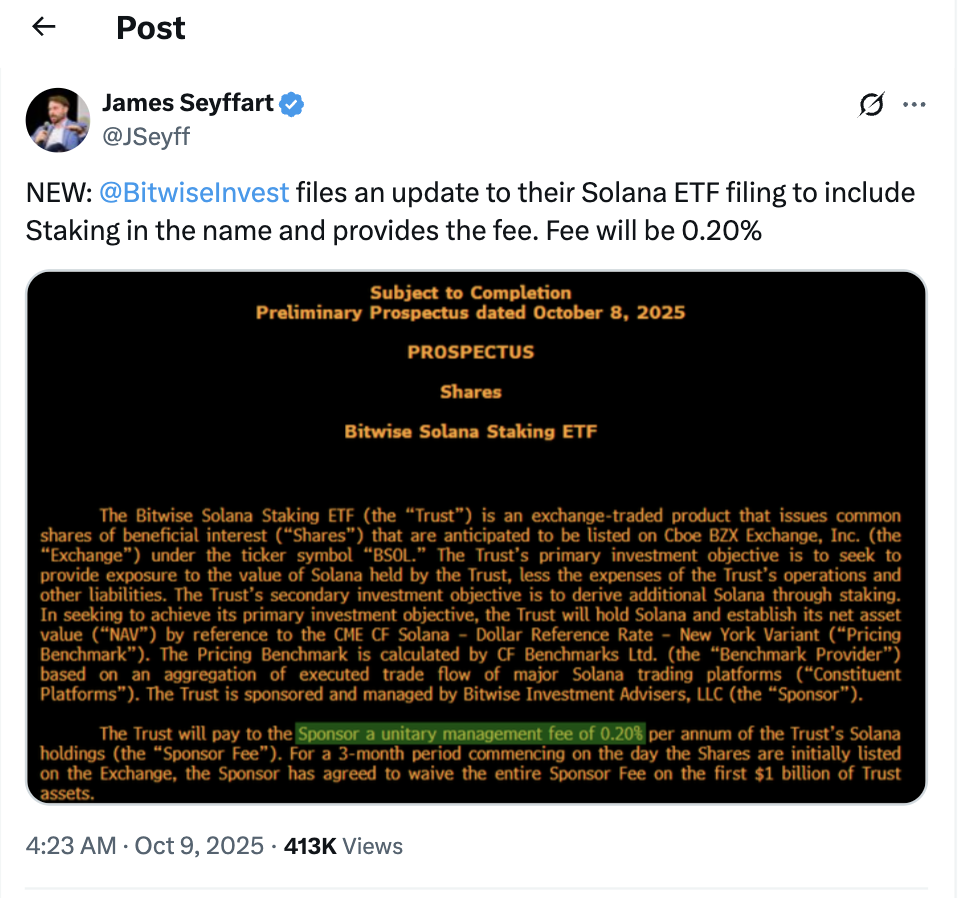Click the 'Shares' heading in the image
This screenshot has width=958, height=898.
pyautogui.click(x=470, y=392)
